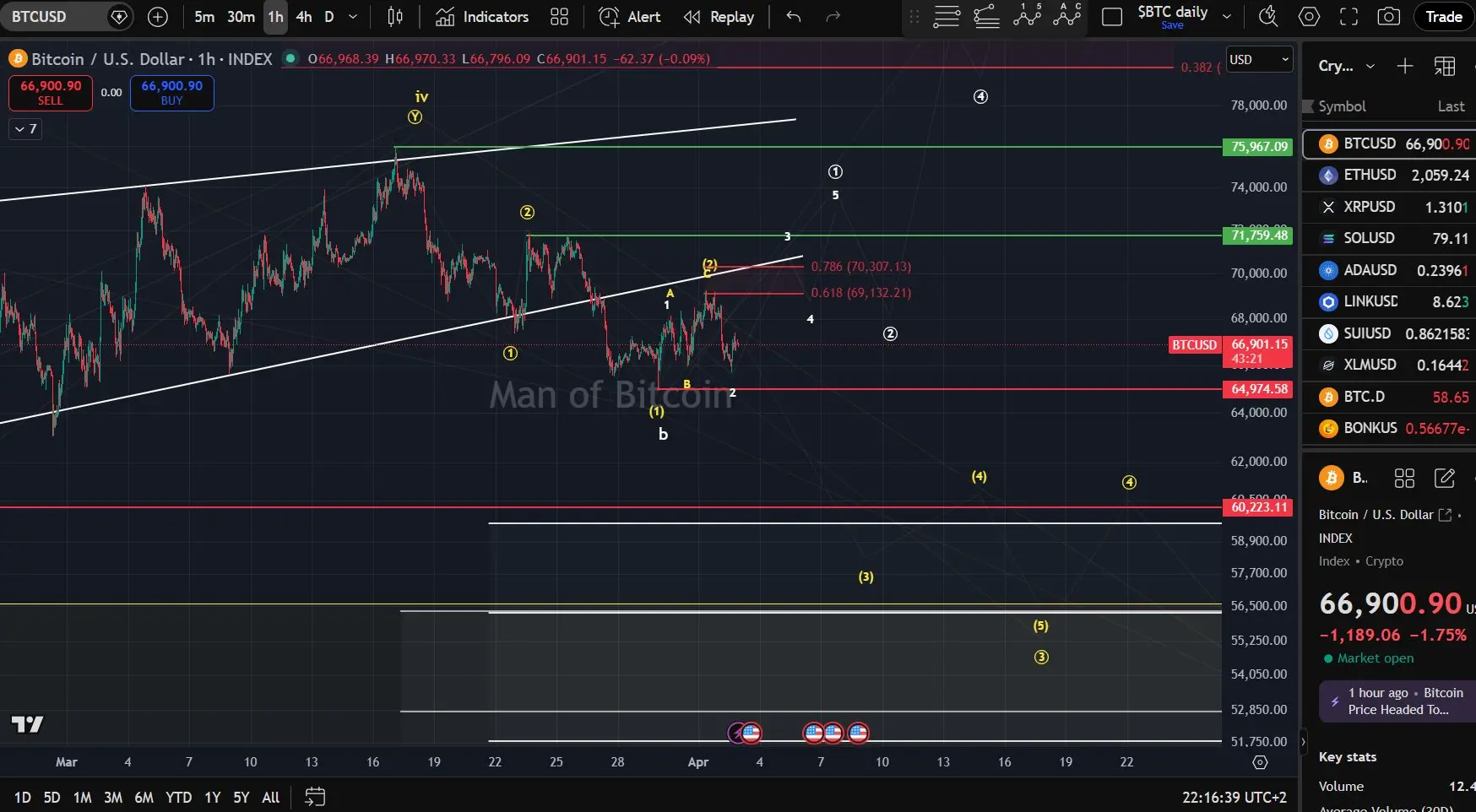Sort watchlist by the Last column header
The height and width of the screenshot is (812, 1476).
(1451, 106)
